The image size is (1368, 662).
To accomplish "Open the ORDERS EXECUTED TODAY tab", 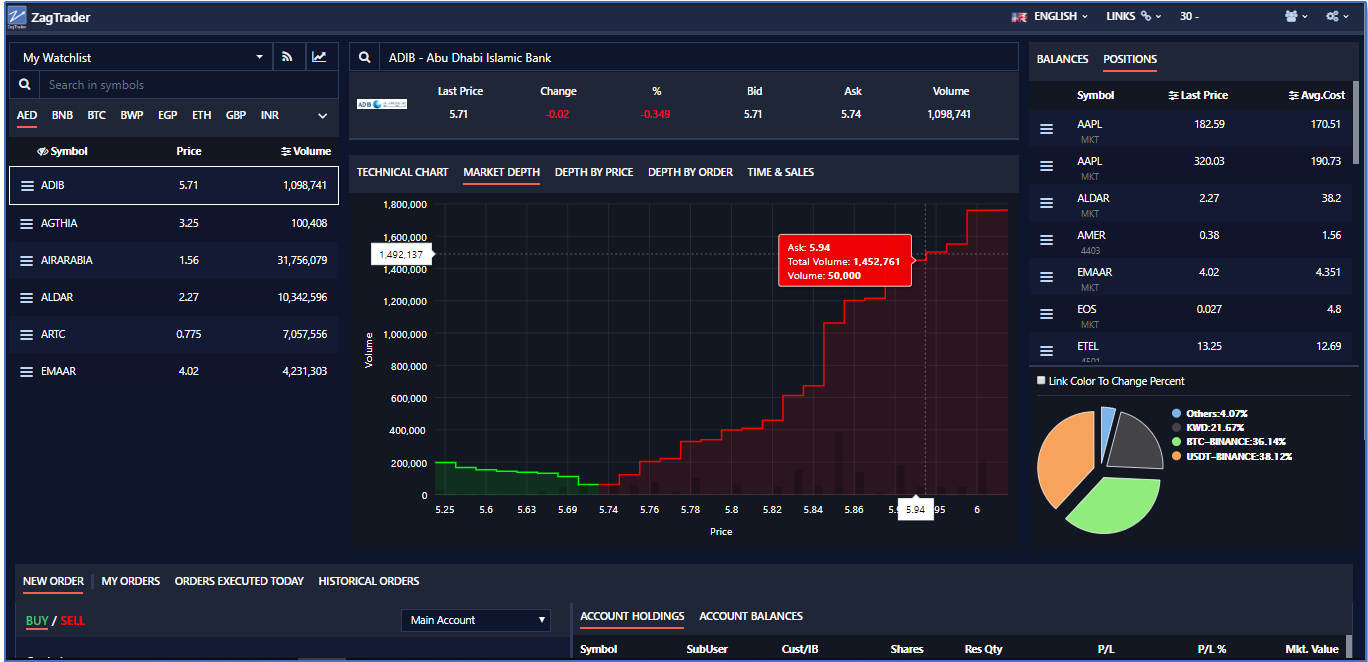I will [239, 581].
